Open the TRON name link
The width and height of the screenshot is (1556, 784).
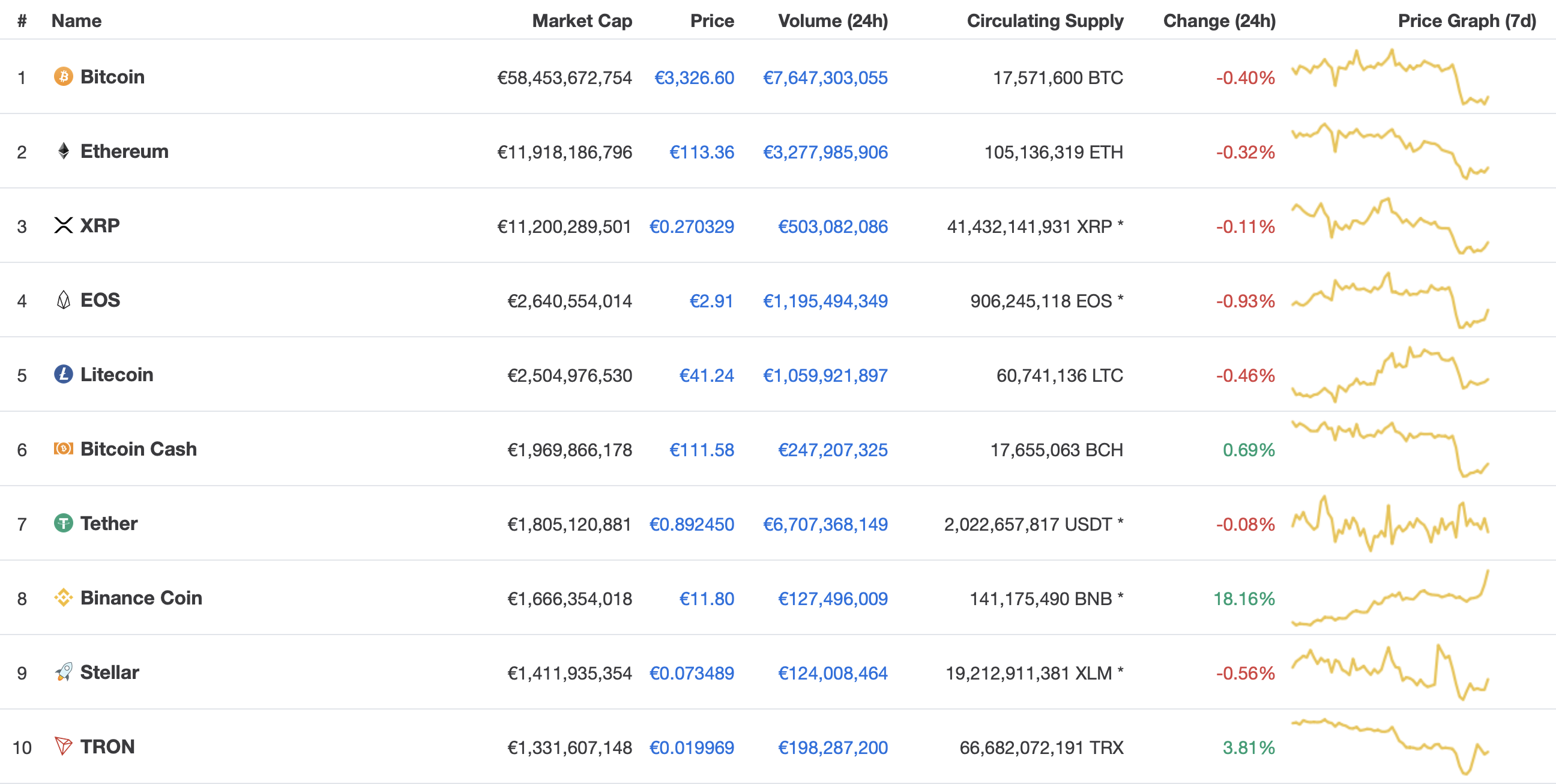pos(107,747)
